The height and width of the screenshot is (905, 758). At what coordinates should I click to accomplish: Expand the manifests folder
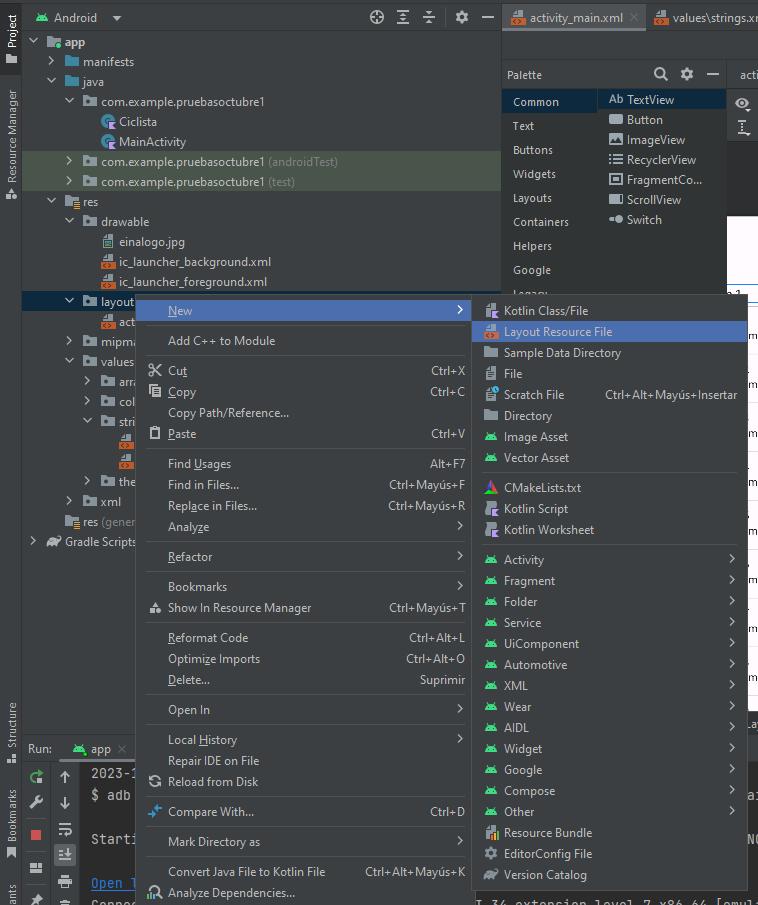coord(51,62)
